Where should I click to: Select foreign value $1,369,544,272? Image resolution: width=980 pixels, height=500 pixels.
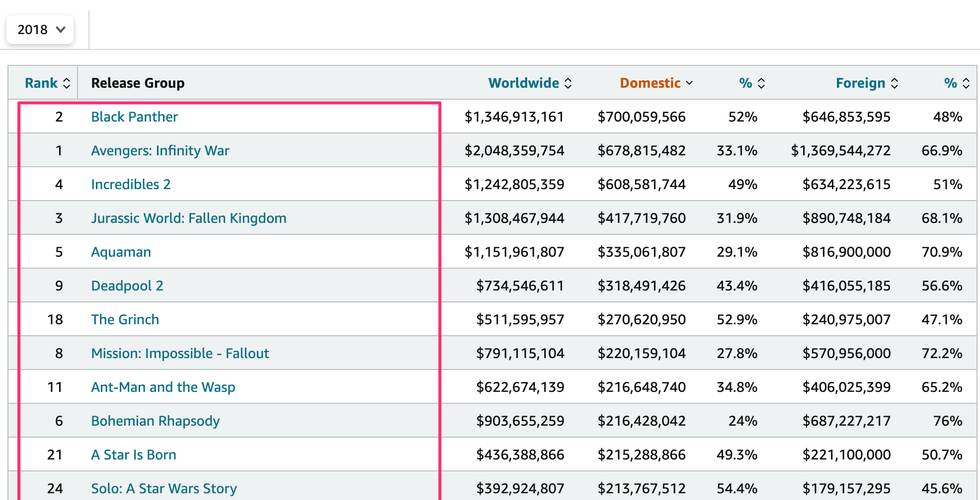(x=841, y=151)
